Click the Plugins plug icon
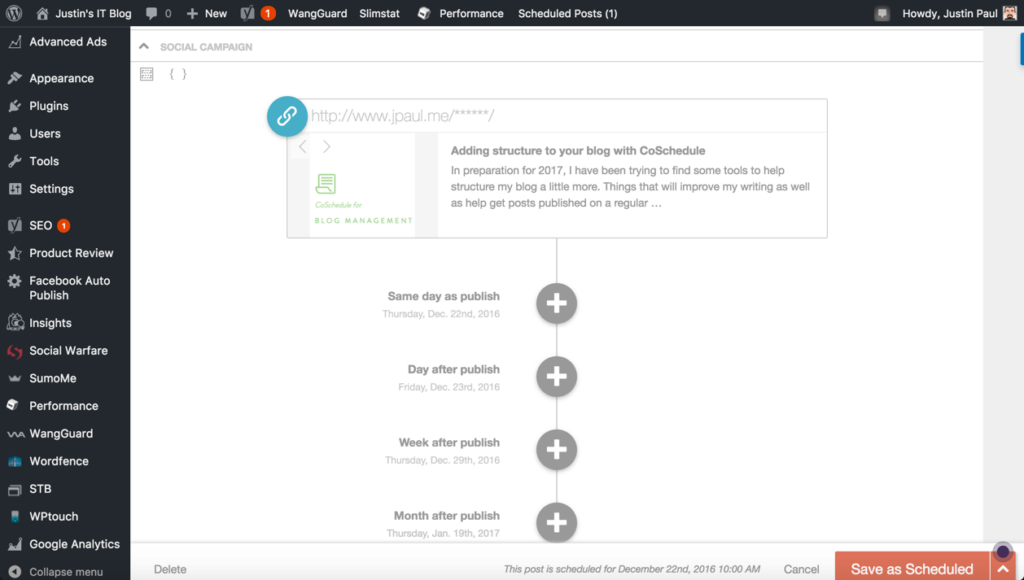The height and width of the screenshot is (580, 1024). 14,106
